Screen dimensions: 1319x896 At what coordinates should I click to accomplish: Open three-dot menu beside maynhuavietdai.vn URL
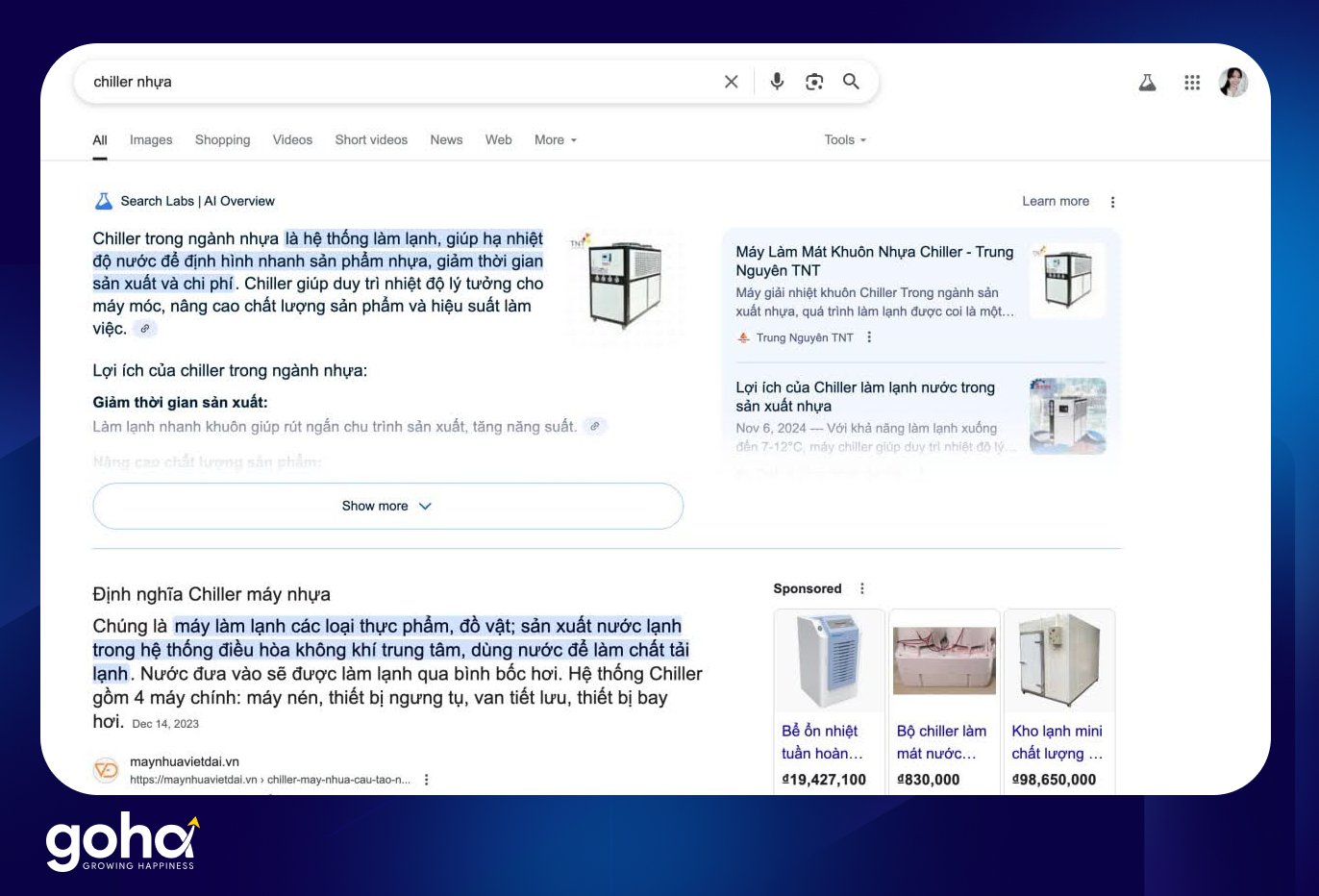426,780
